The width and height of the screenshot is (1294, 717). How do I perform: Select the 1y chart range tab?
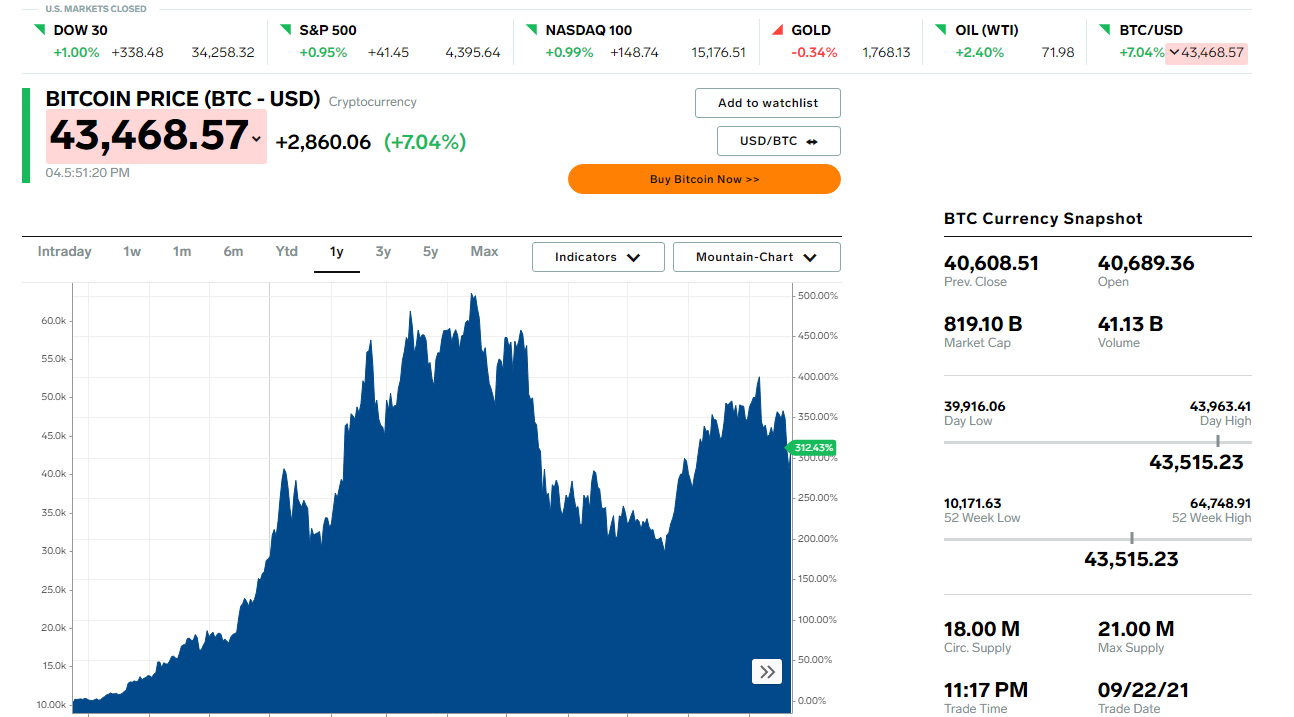coord(337,252)
